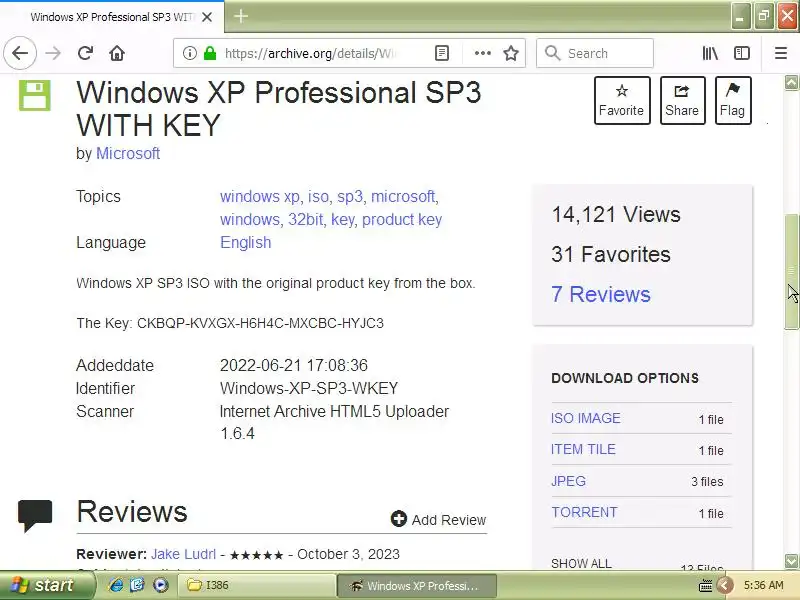
Task: Download the TORRENT option
Action: pyautogui.click(x=584, y=512)
